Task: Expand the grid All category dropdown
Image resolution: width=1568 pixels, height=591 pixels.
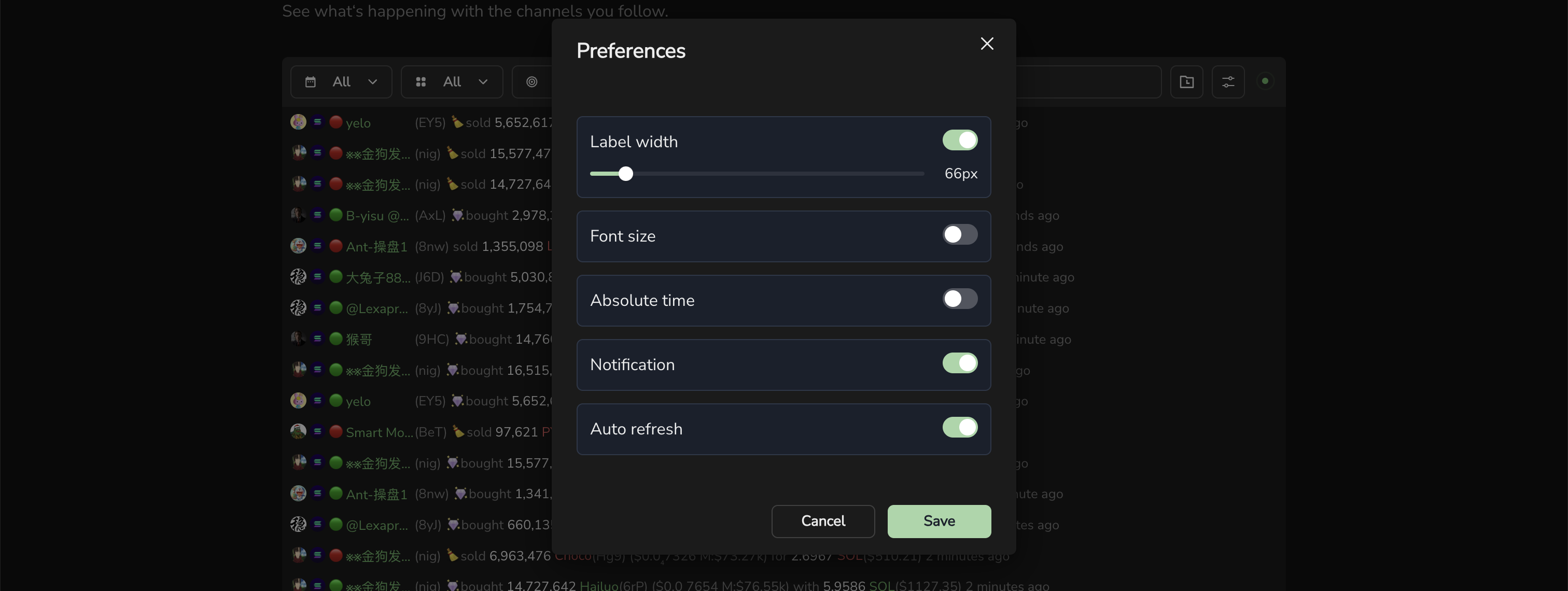Action: (x=452, y=81)
